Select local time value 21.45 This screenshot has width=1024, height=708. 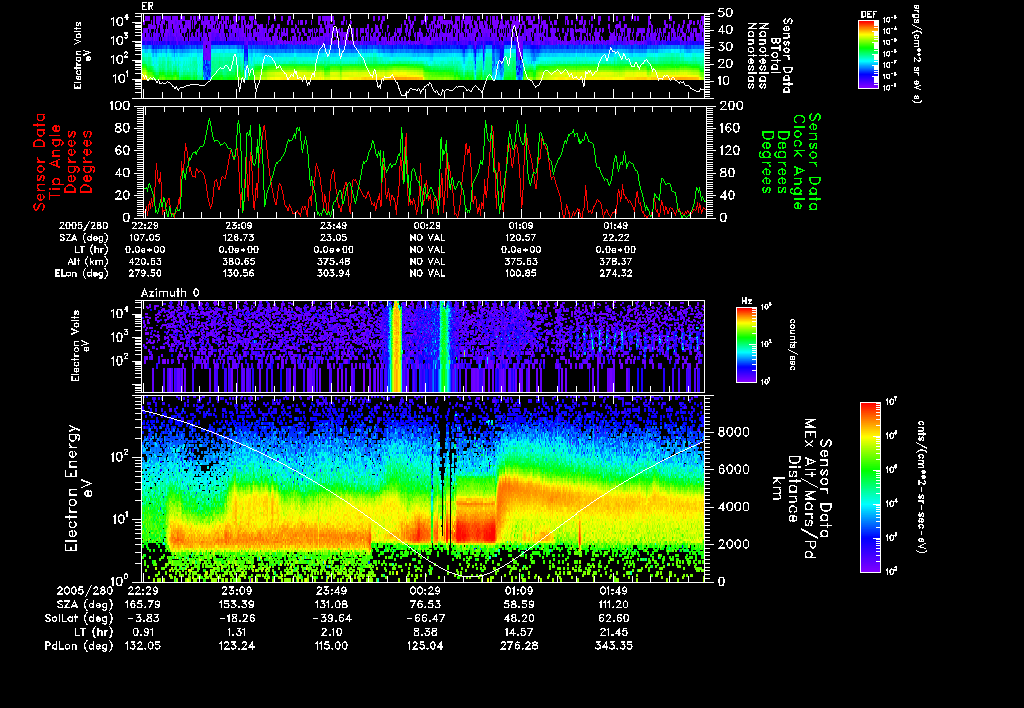(x=613, y=632)
